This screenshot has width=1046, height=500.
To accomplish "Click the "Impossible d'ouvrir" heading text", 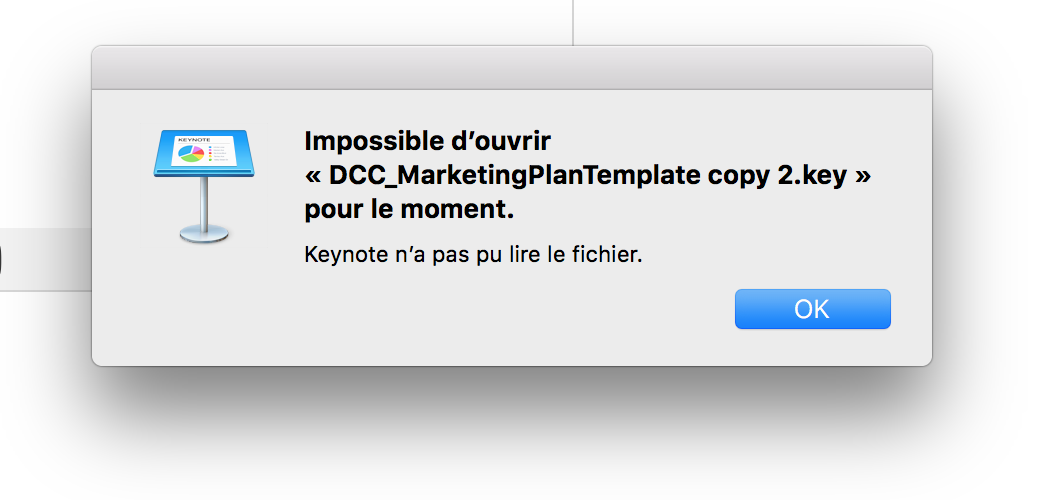I will pyautogui.click(x=427, y=140).
